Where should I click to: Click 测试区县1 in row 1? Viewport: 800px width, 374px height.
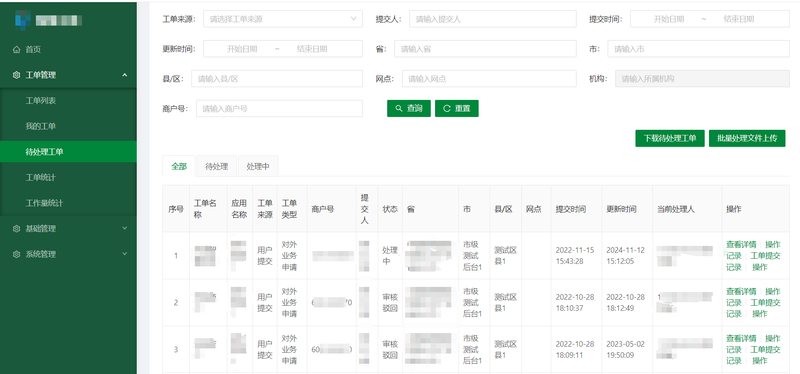[x=506, y=256]
